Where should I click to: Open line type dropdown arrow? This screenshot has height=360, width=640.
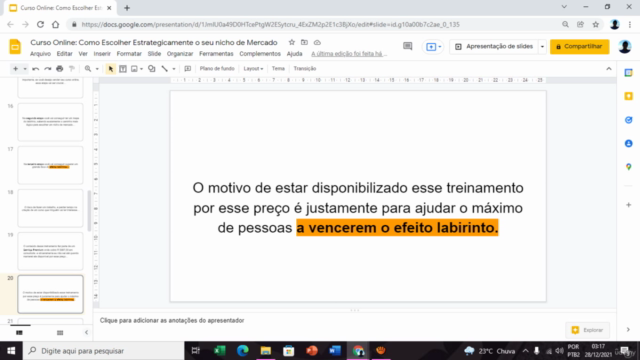tap(174, 69)
